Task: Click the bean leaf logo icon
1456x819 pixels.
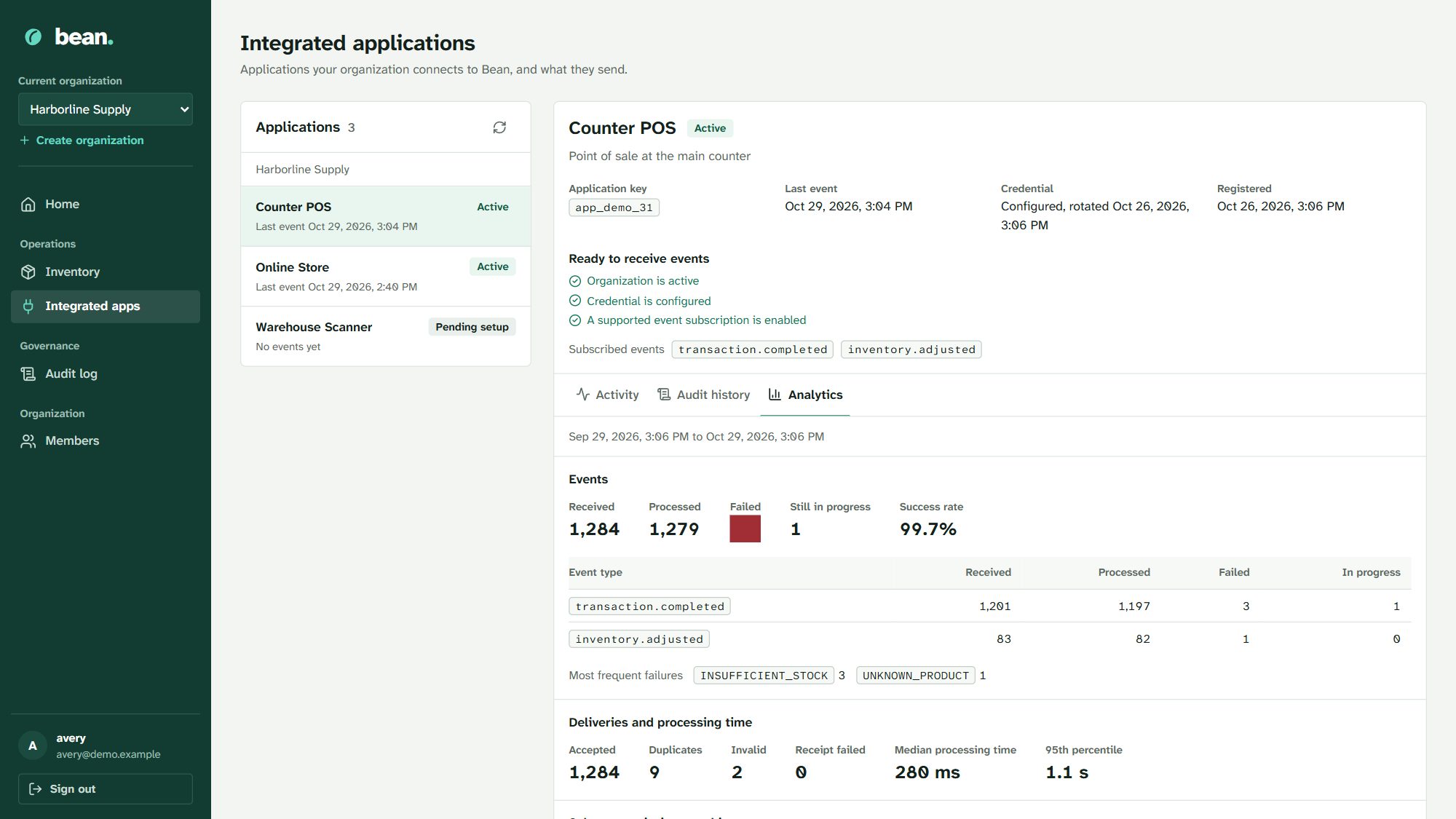Action: 33,36
